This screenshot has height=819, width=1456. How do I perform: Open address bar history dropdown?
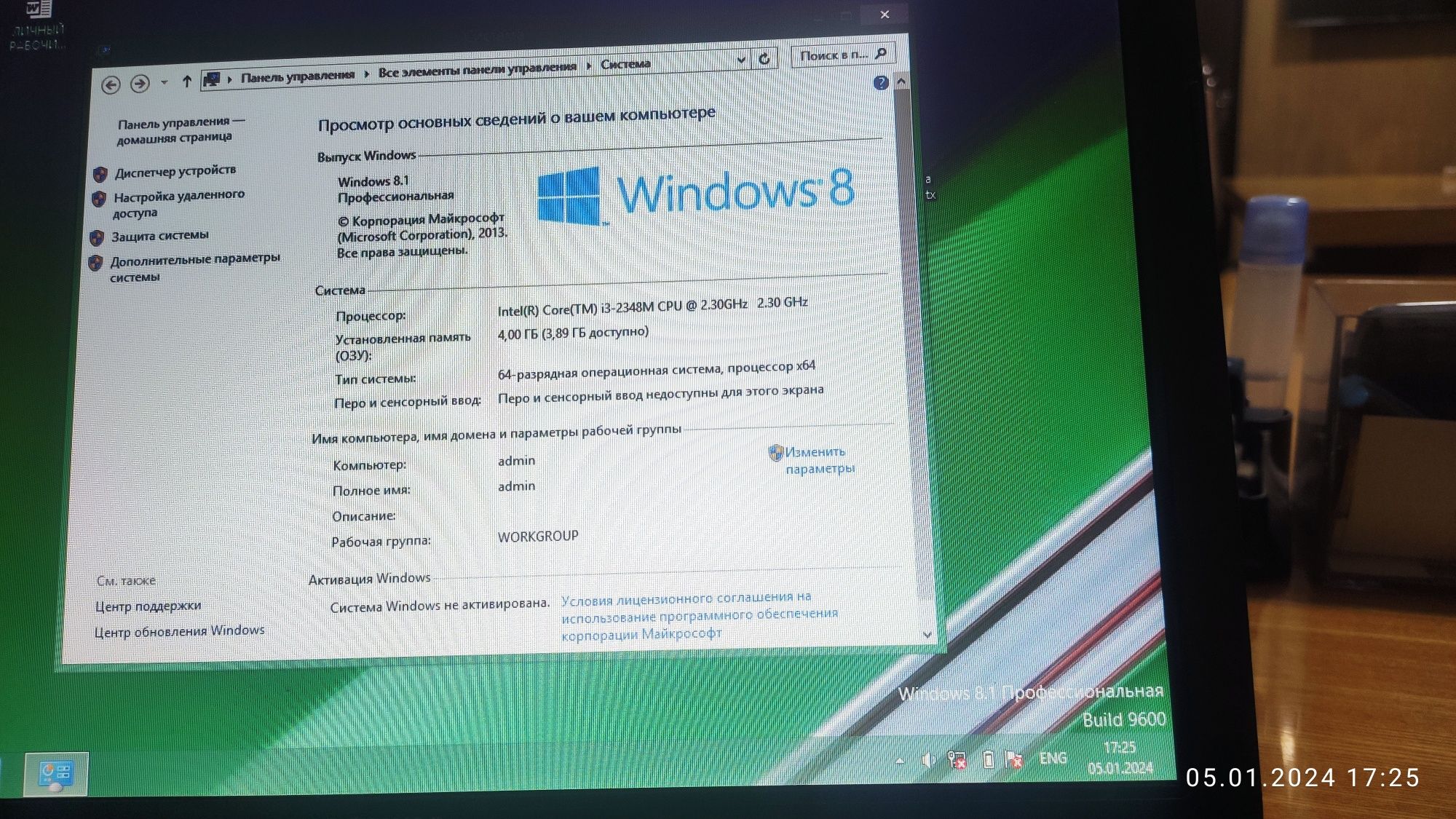[x=741, y=60]
